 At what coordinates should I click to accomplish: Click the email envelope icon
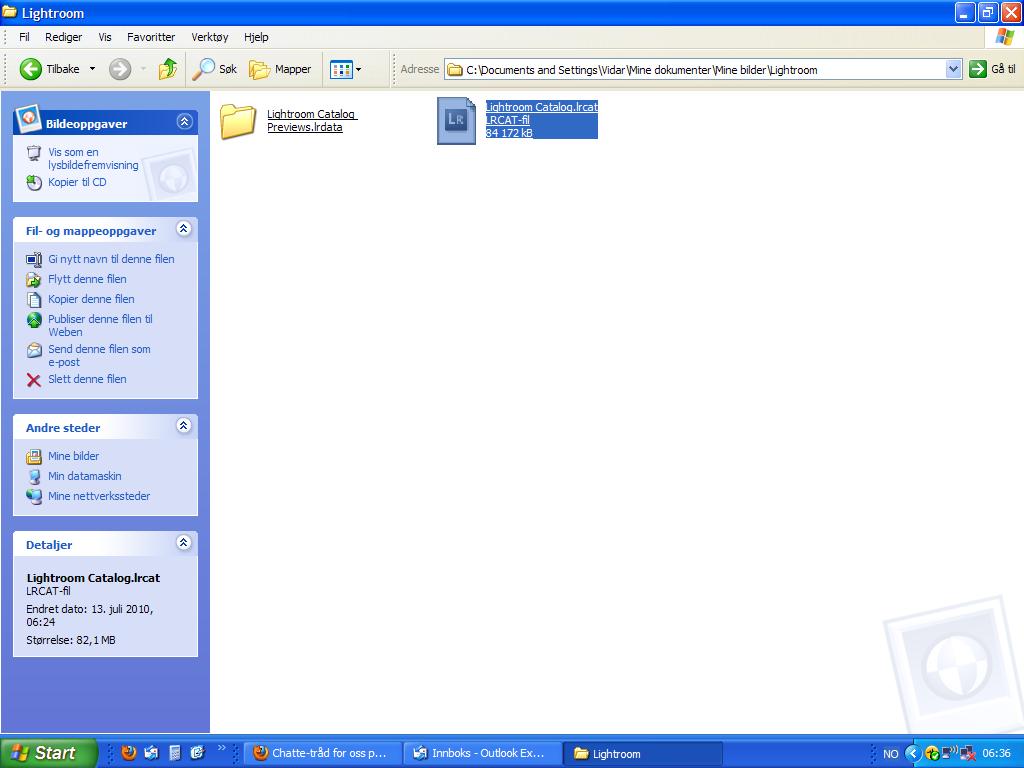coord(34,350)
